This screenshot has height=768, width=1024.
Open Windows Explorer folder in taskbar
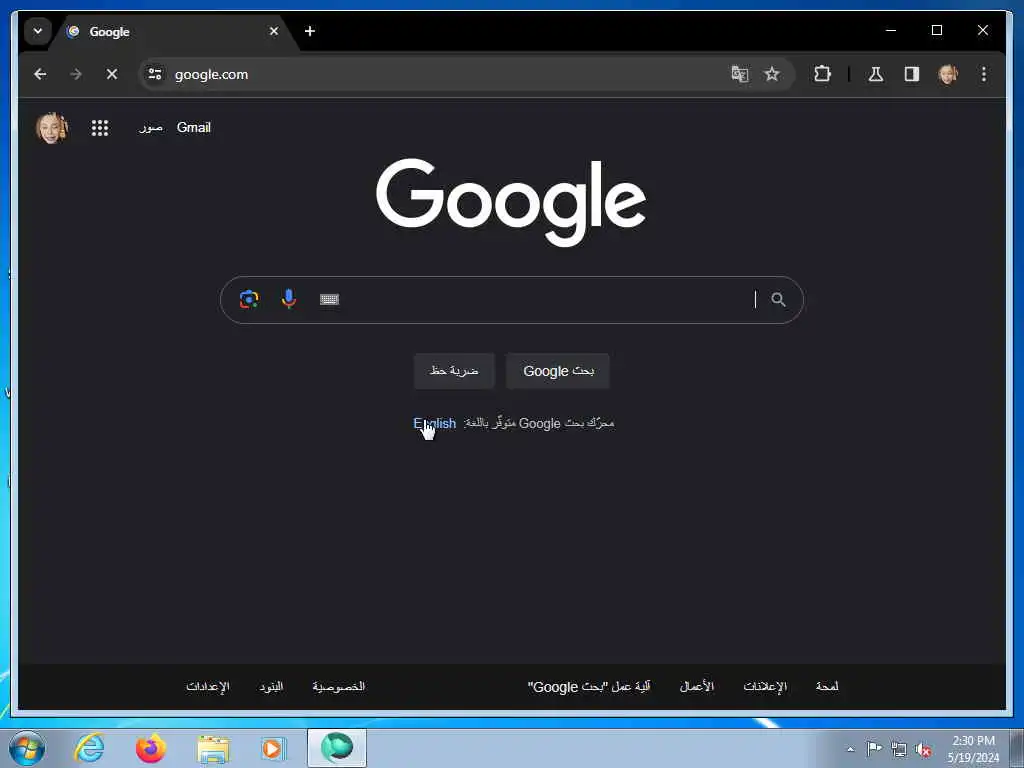pos(213,749)
